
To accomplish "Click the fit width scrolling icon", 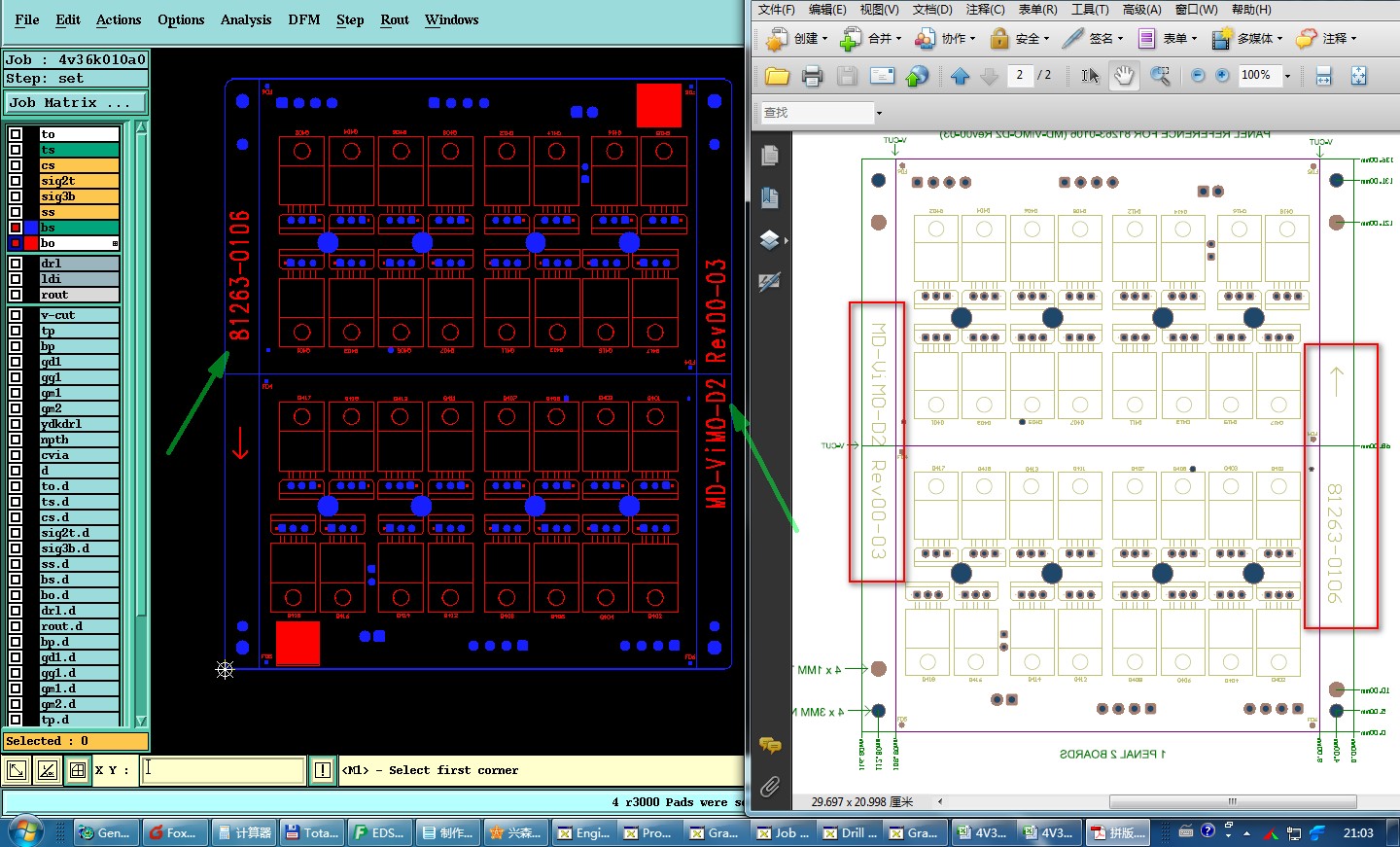I will (x=1323, y=76).
